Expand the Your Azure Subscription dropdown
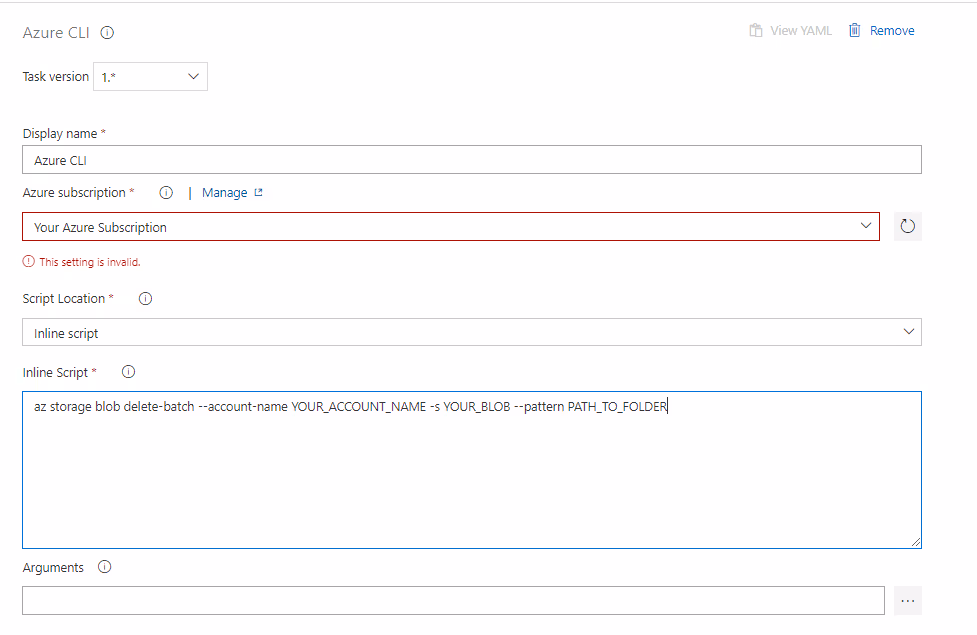Viewport: 977px width, 635px height. (x=866, y=226)
